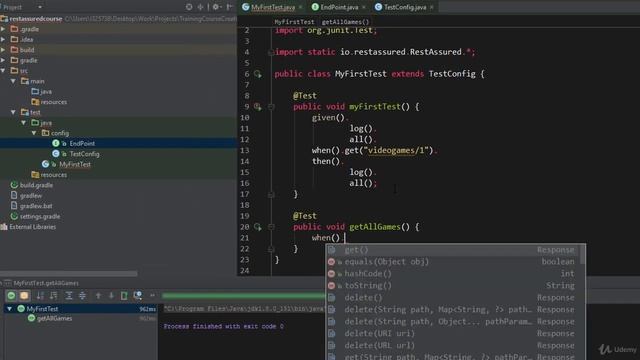
Task: Switch to EndPoint.java tab
Action: click(x=339, y=7)
